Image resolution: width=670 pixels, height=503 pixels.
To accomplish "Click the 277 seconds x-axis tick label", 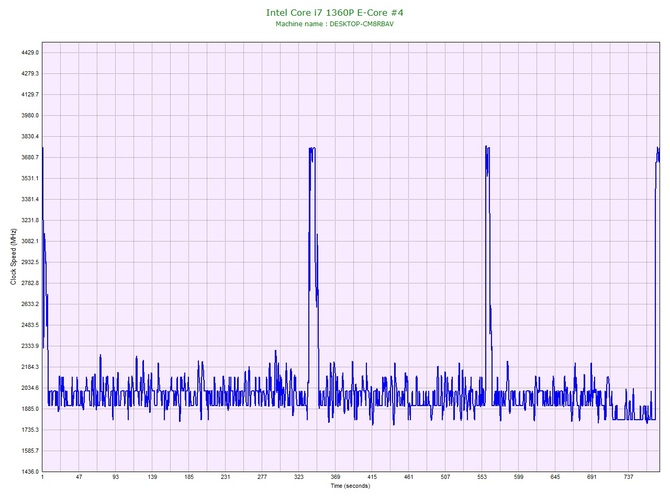I will point(262,477).
